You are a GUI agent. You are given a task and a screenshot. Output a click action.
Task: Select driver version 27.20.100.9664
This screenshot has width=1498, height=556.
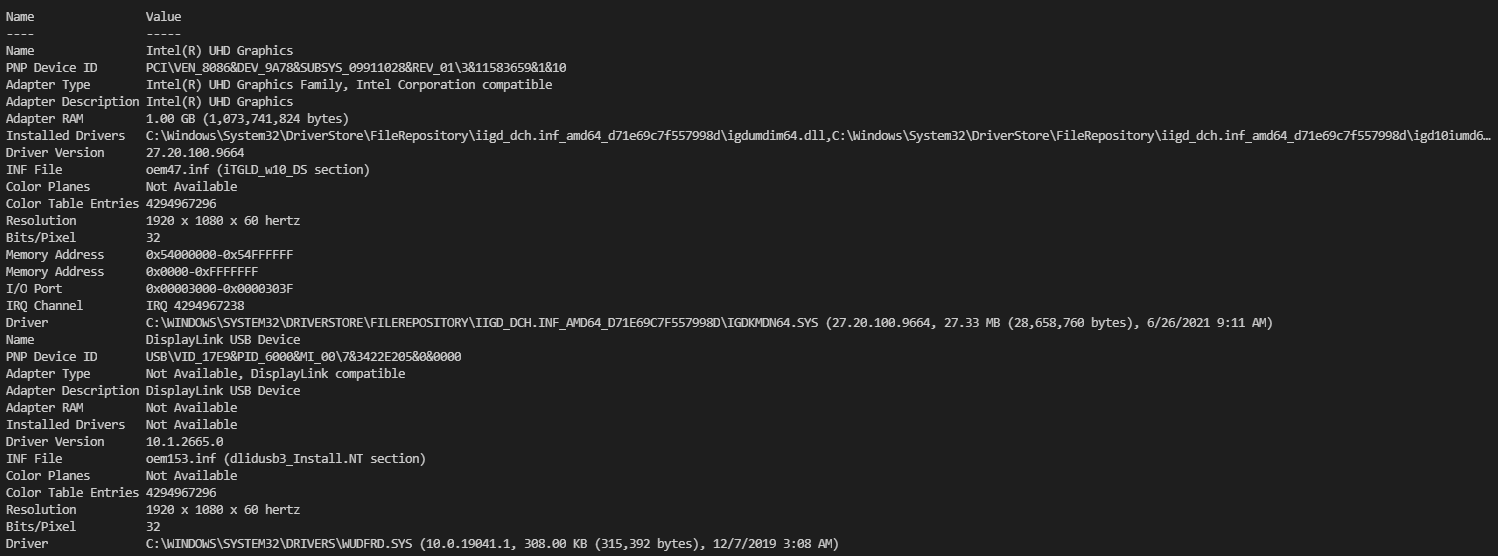click(195, 152)
